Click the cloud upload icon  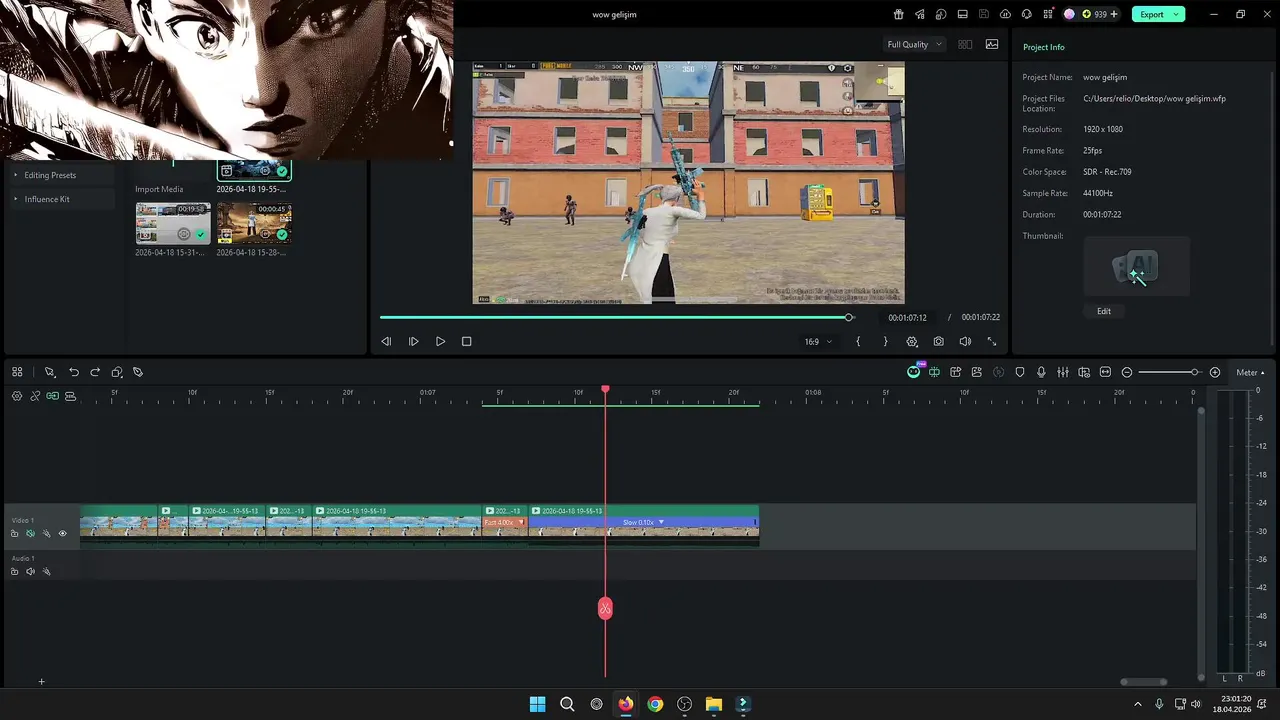coord(1005,14)
